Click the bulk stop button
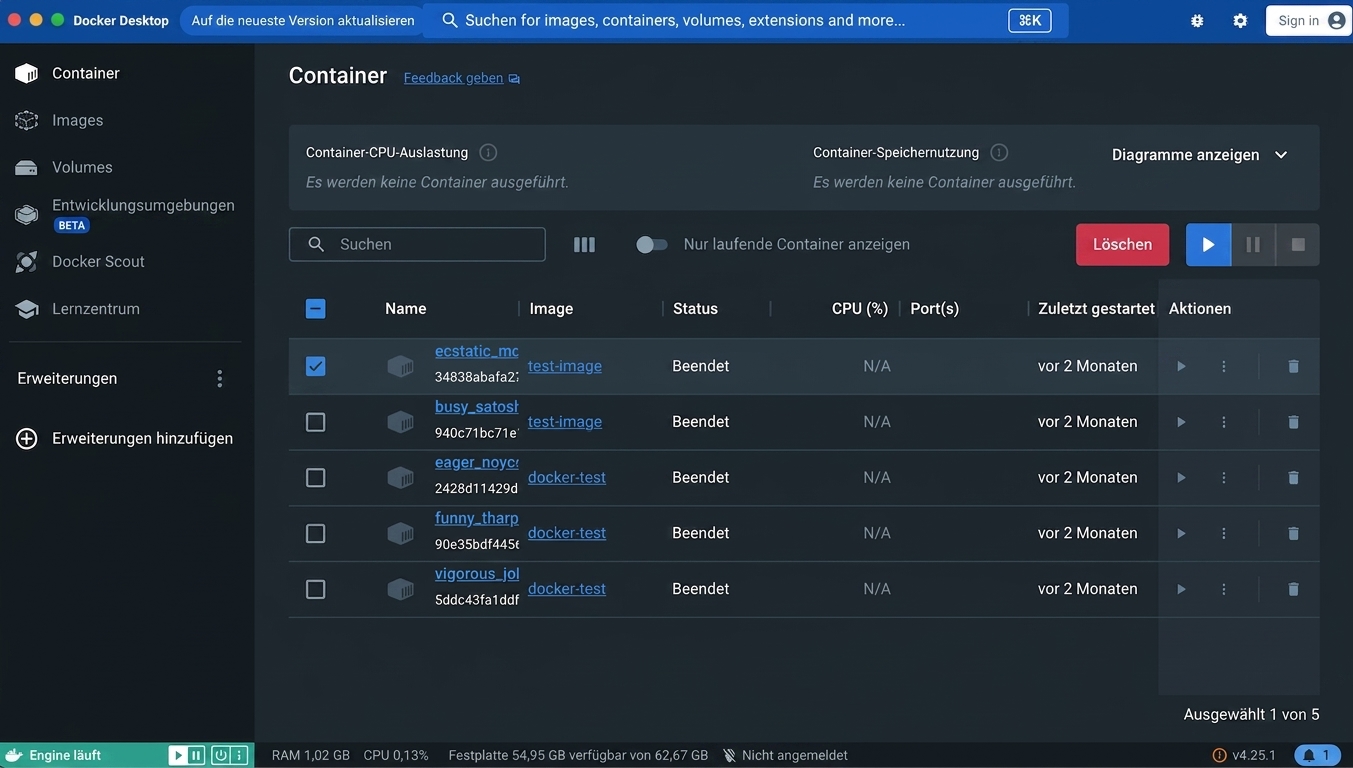Screen dimensions: 1353x768 [1298, 244]
